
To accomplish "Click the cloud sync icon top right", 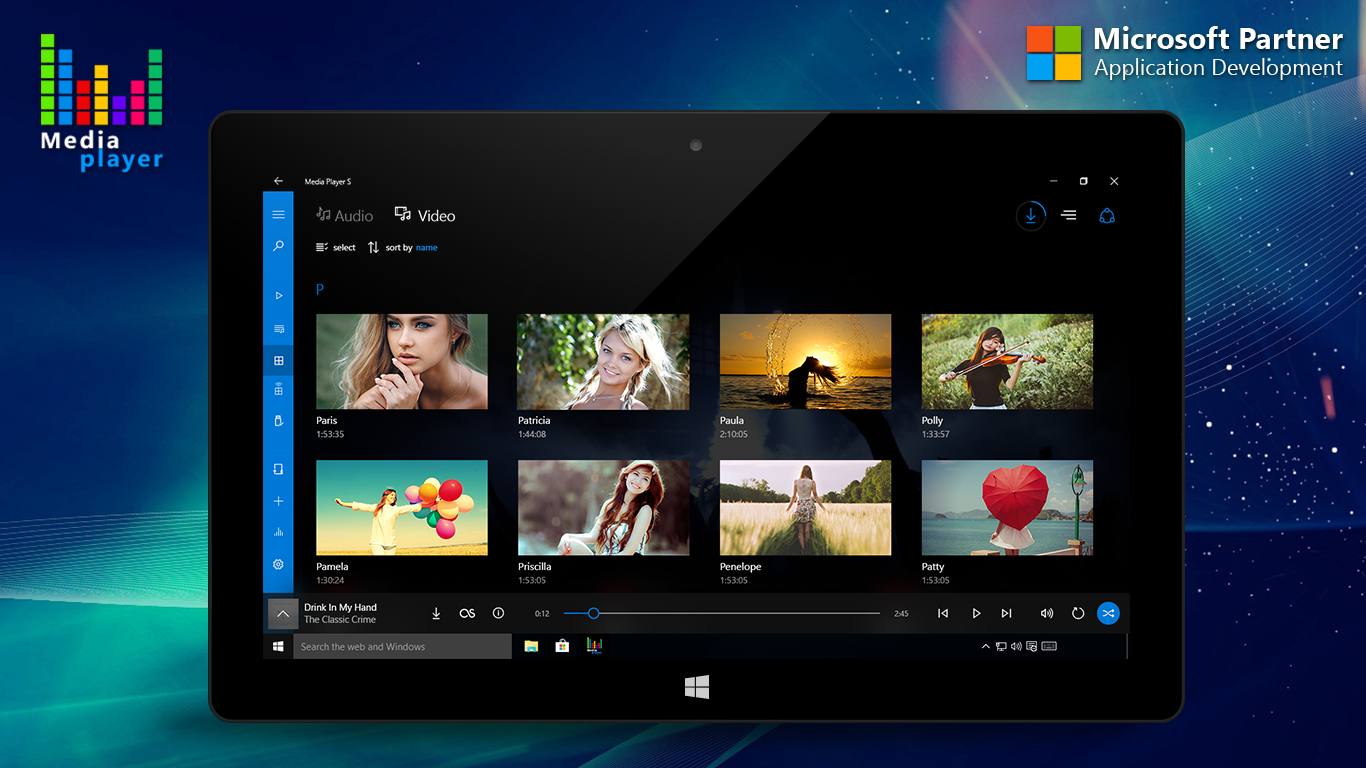I will click(1107, 215).
